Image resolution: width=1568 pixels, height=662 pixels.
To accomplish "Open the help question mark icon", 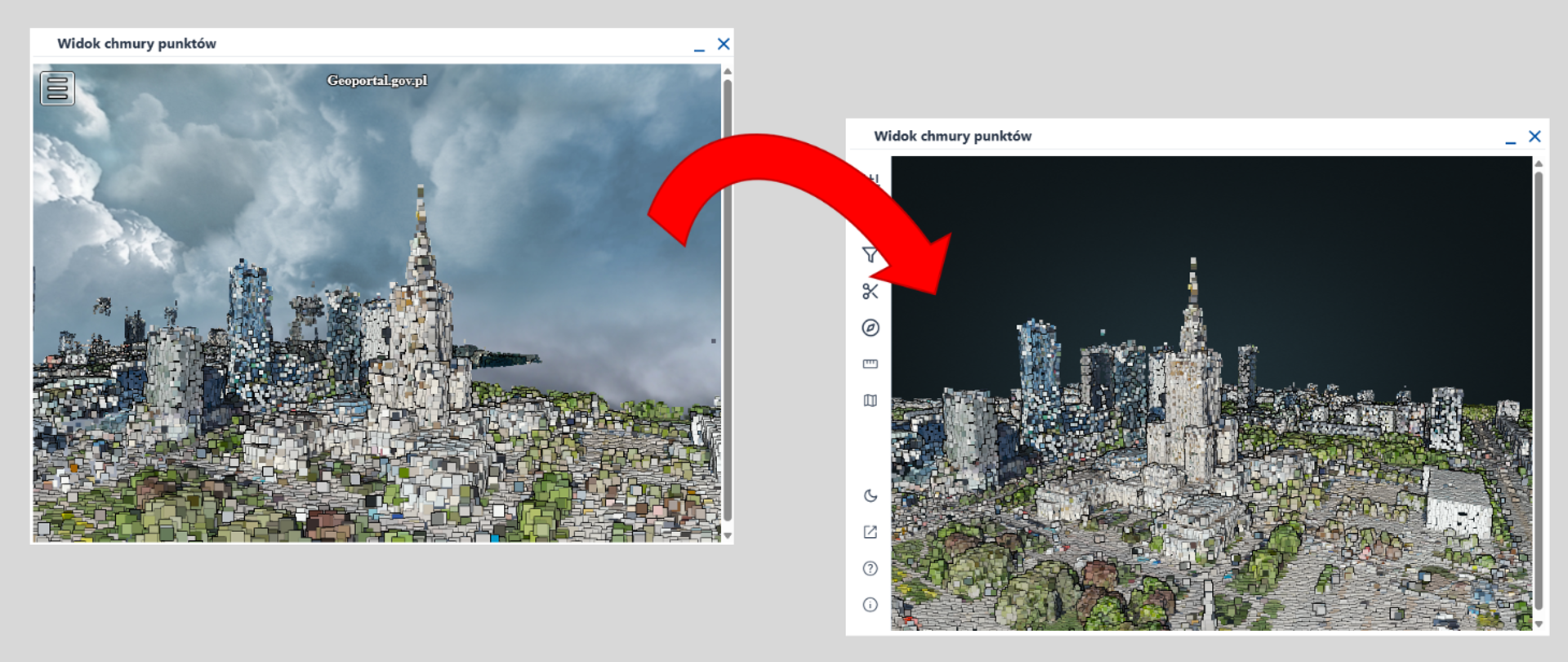I will point(870,568).
